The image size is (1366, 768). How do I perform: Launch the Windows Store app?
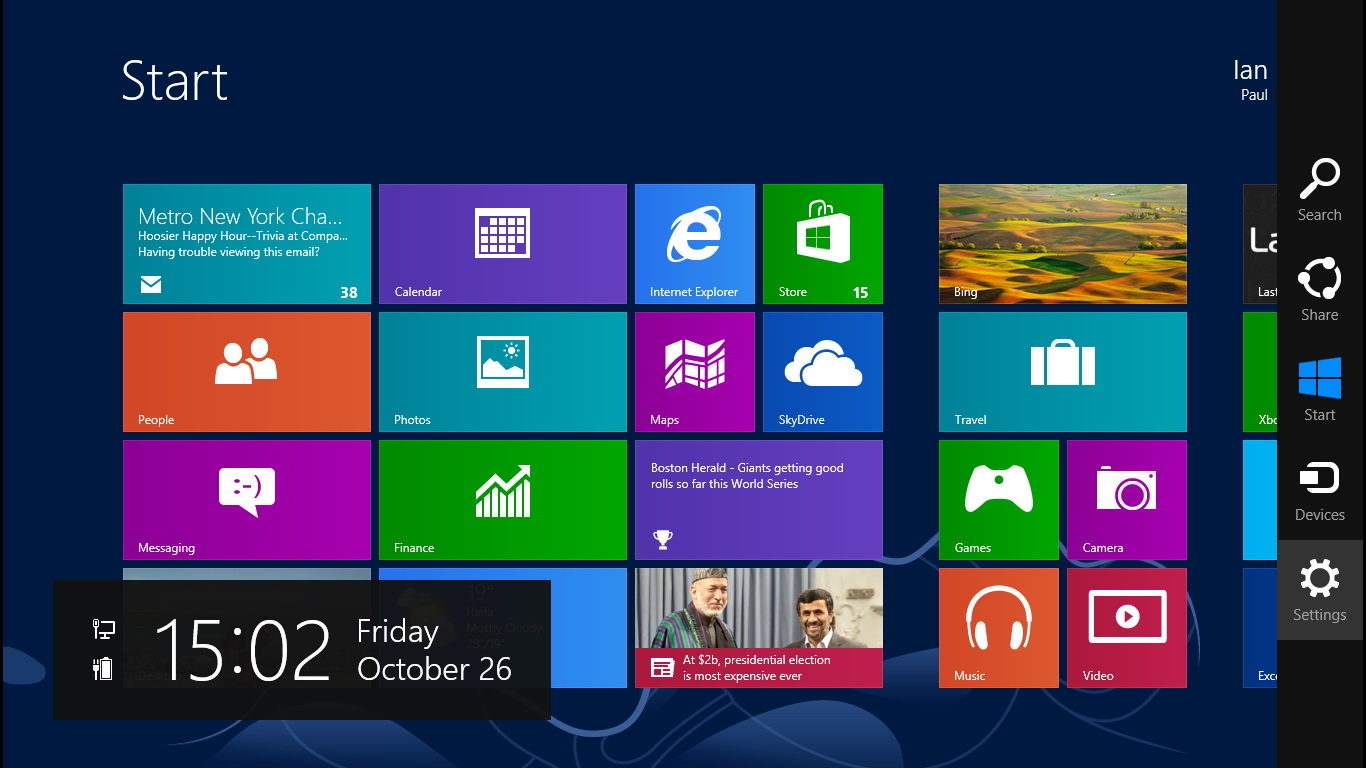point(822,243)
